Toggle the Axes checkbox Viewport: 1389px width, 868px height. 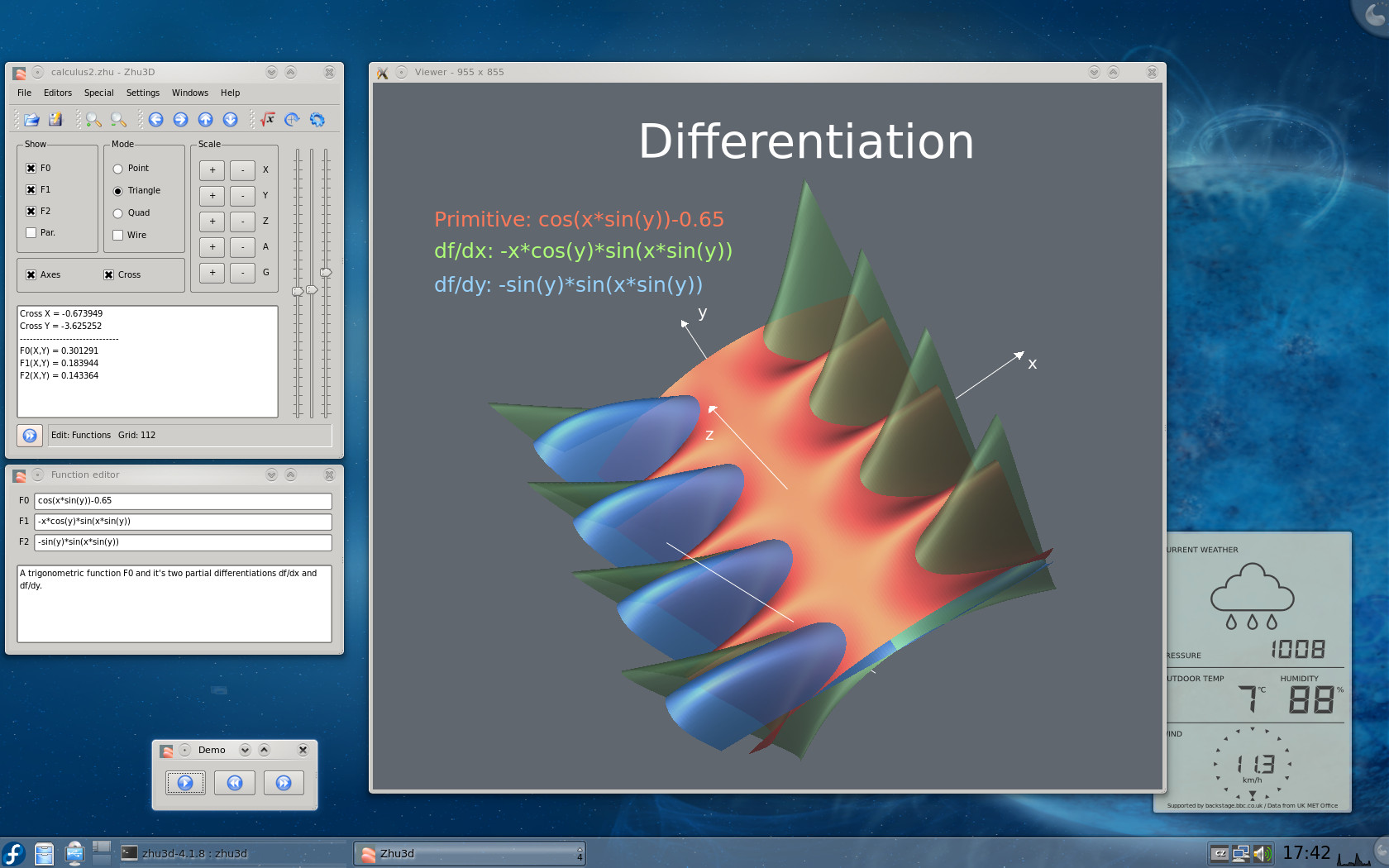[31, 275]
